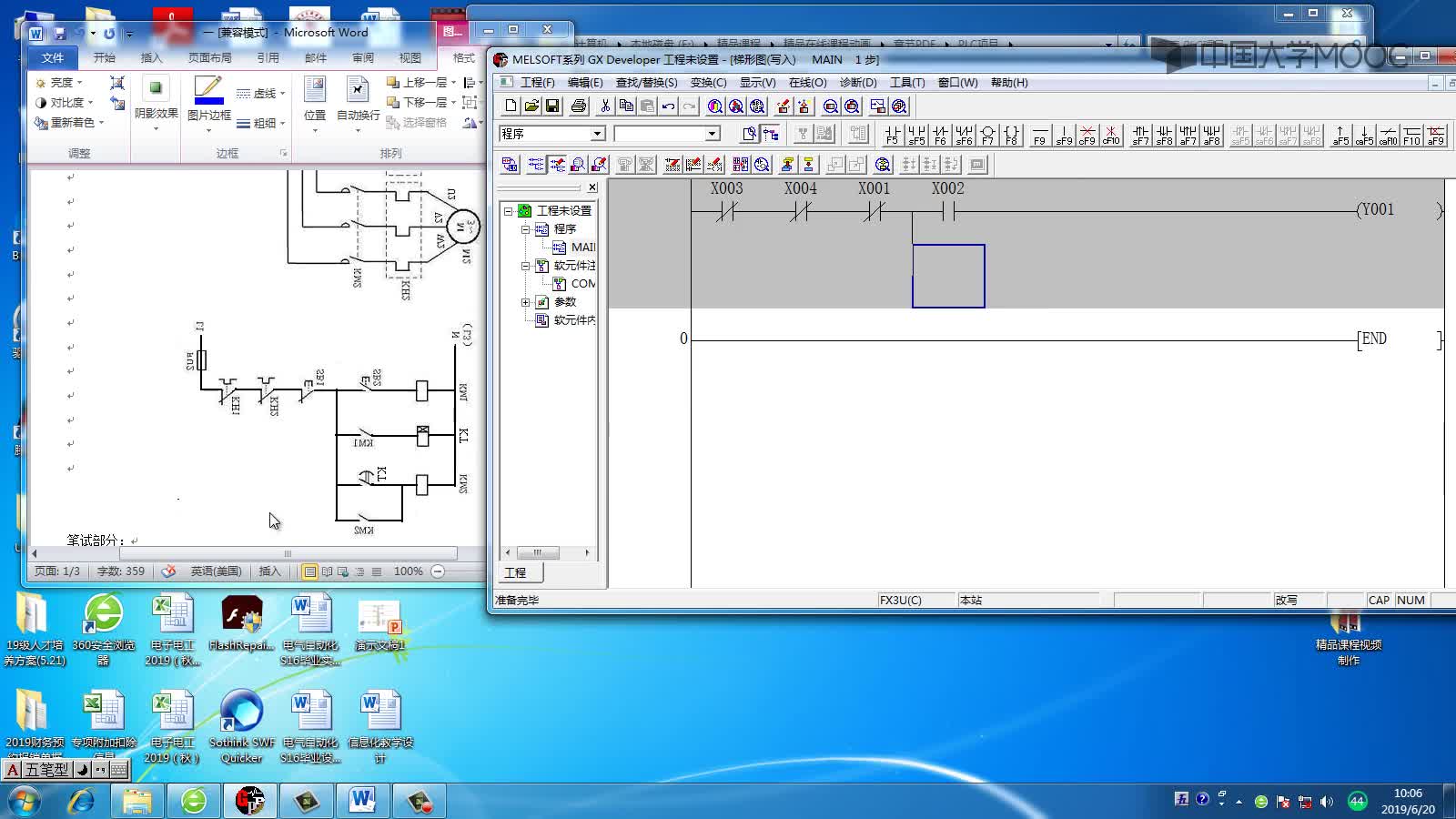Insert vertical line sF9

(1064, 135)
